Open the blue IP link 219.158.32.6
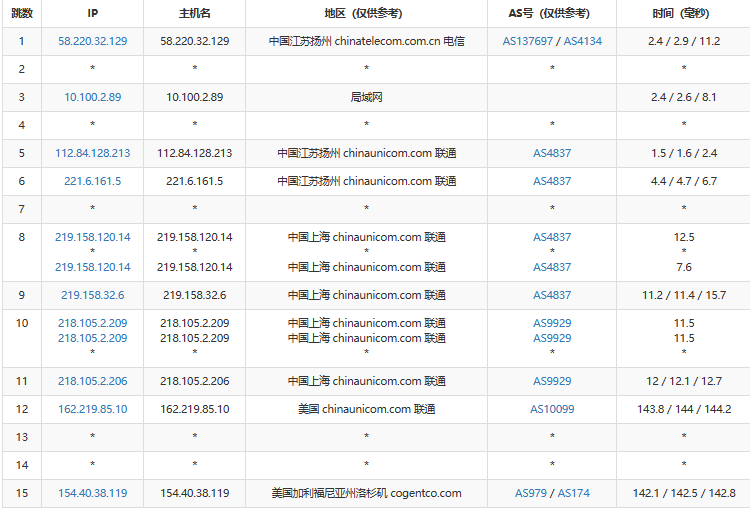Screen dimensions: 750x512 (93, 295)
